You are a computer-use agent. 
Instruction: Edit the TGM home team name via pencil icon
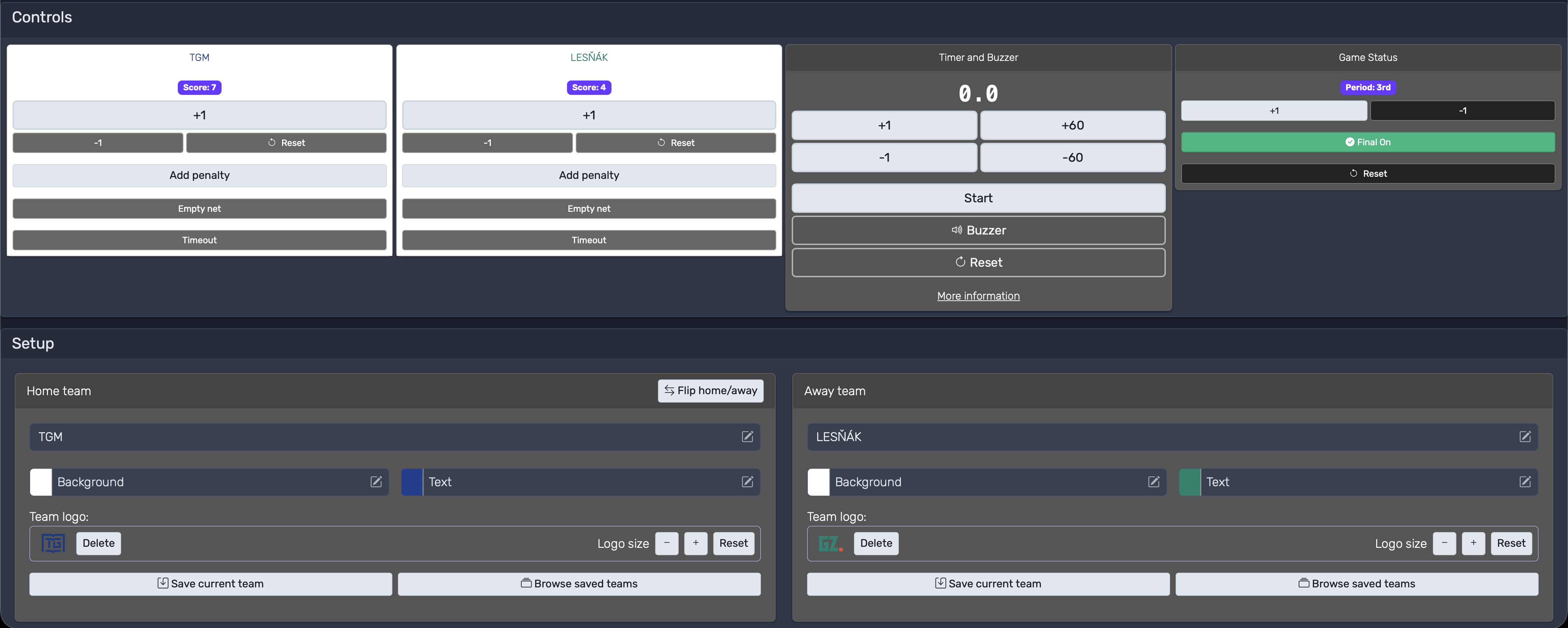[x=747, y=437]
